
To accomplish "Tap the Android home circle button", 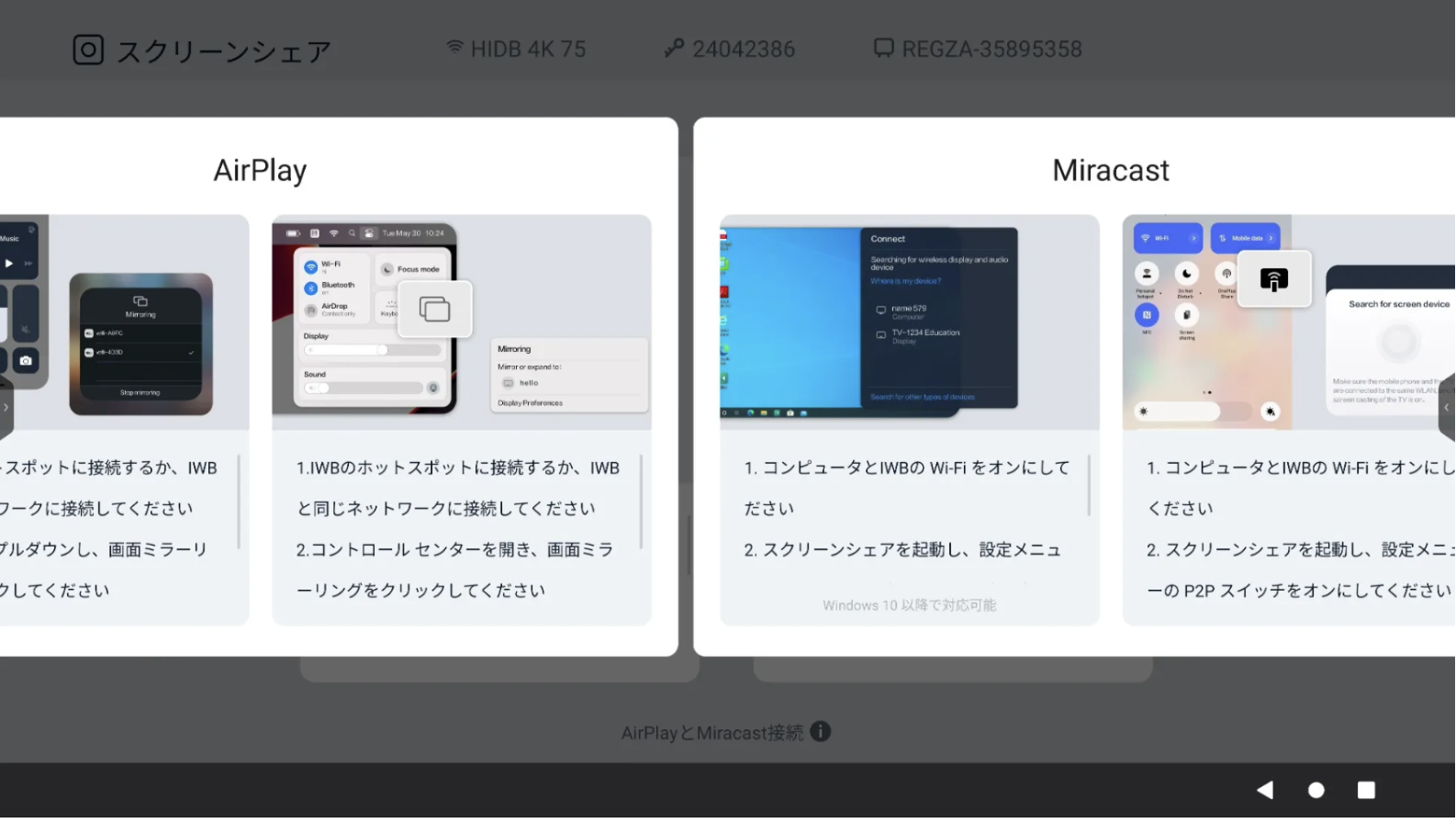I will point(1316,790).
